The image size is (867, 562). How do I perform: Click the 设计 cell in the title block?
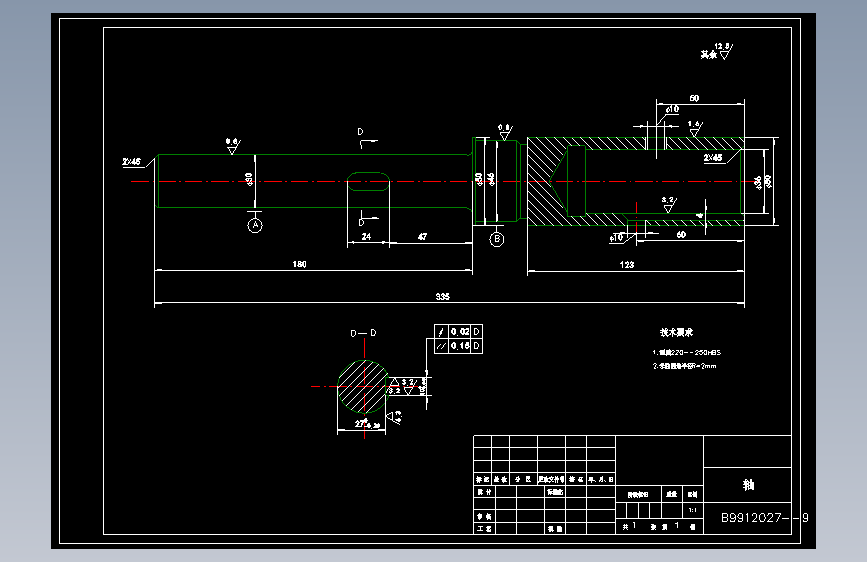click(484, 492)
